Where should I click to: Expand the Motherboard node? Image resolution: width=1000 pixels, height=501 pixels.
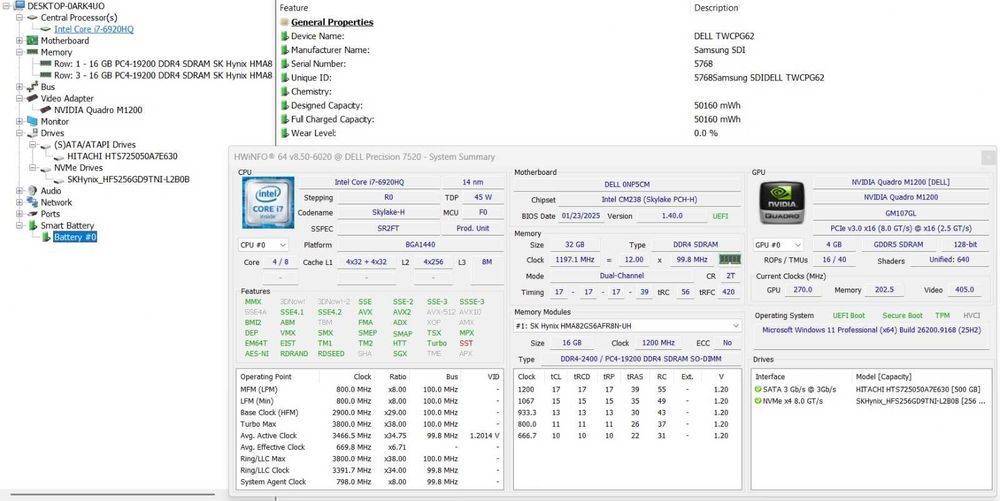[19, 41]
